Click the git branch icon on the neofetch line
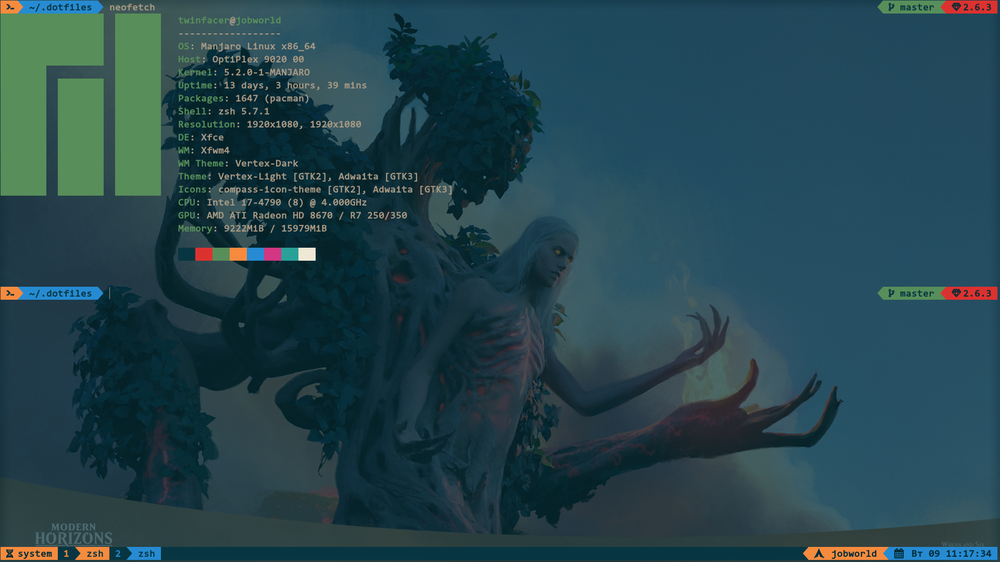Image resolution: width=1000 pixels, height=562 pixels. 891,7
